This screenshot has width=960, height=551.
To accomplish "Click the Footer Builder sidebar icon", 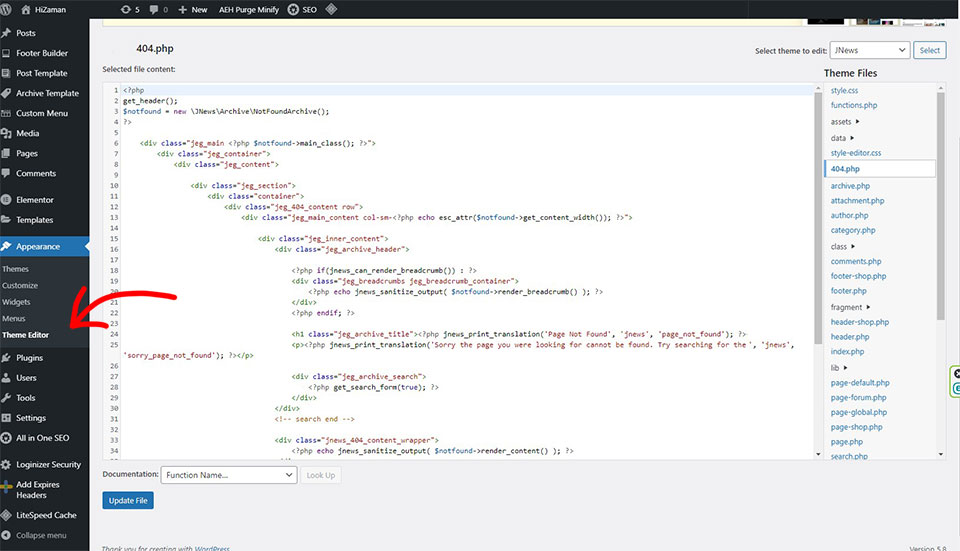I will tap(6, 53).
